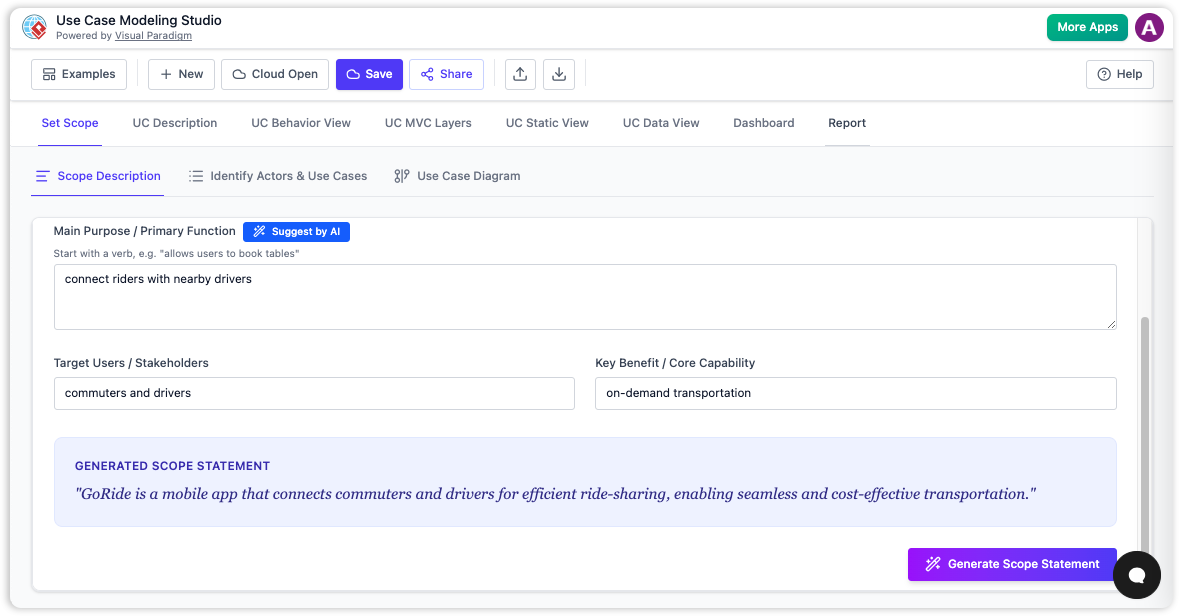This screenshot has width=1179, height=616.
Task: Click the grid icon on the Examples button
Action: click(48, 73)
